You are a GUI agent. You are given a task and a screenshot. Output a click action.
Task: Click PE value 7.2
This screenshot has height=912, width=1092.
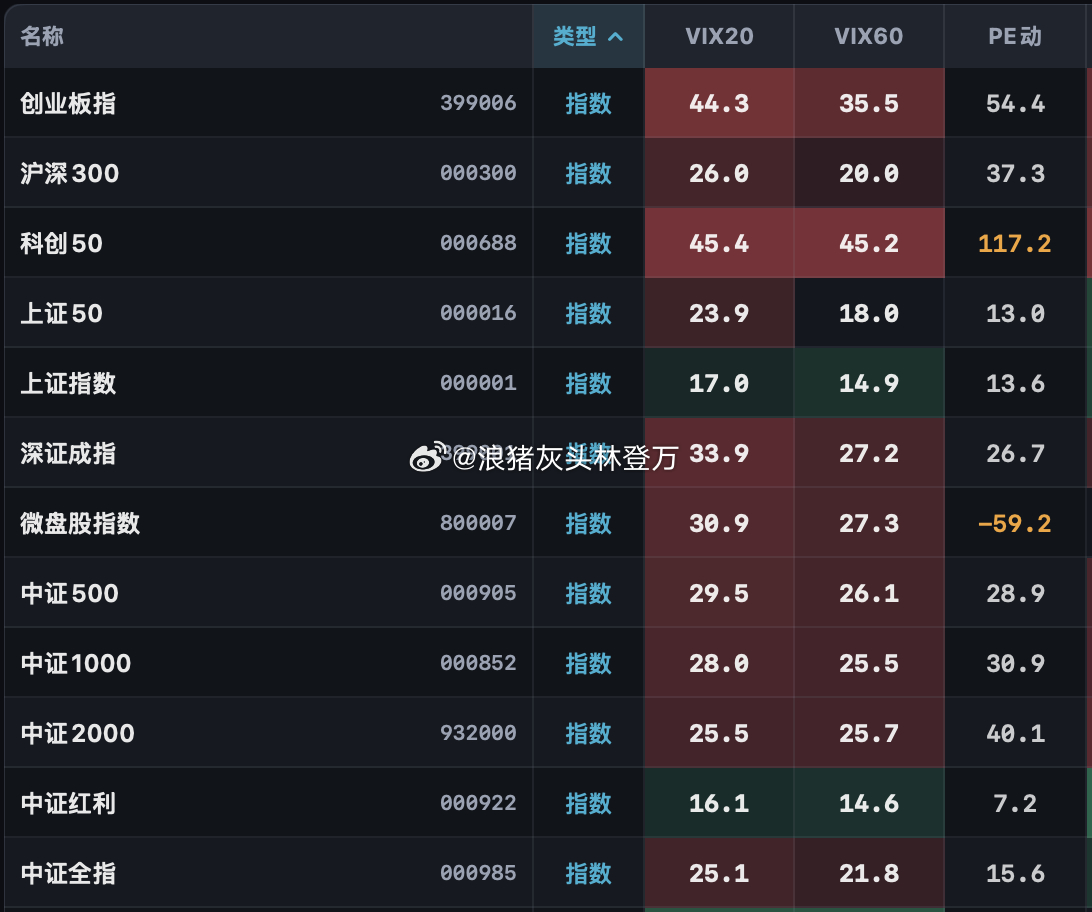(x=1015, y=803)
